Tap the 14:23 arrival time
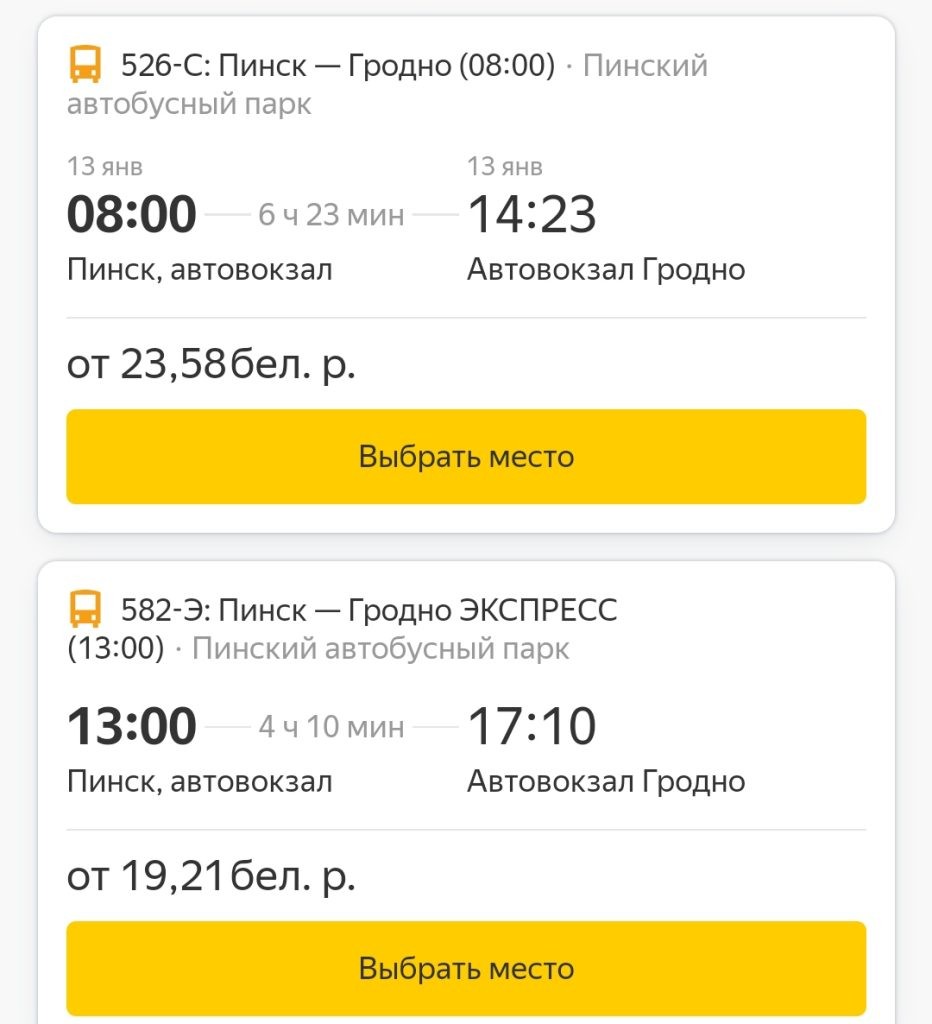The height and width of the screenshot is (1024, 932). pos(531,215)
